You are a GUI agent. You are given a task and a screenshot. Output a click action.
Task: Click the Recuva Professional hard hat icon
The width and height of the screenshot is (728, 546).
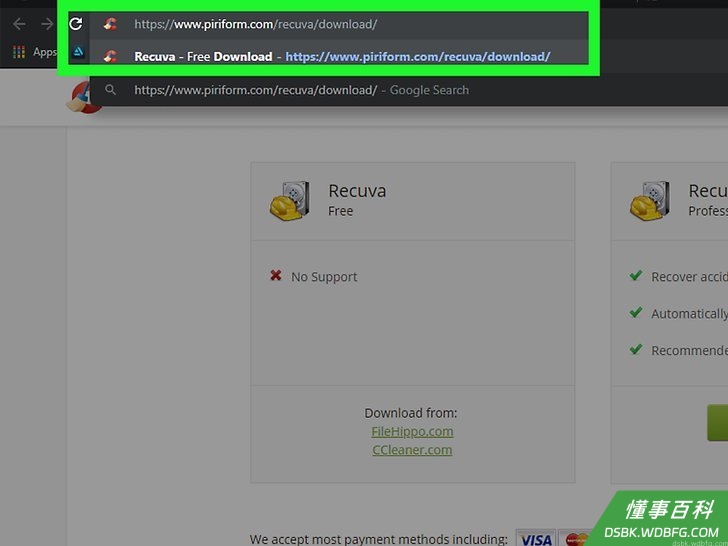(x=650, y=201)
